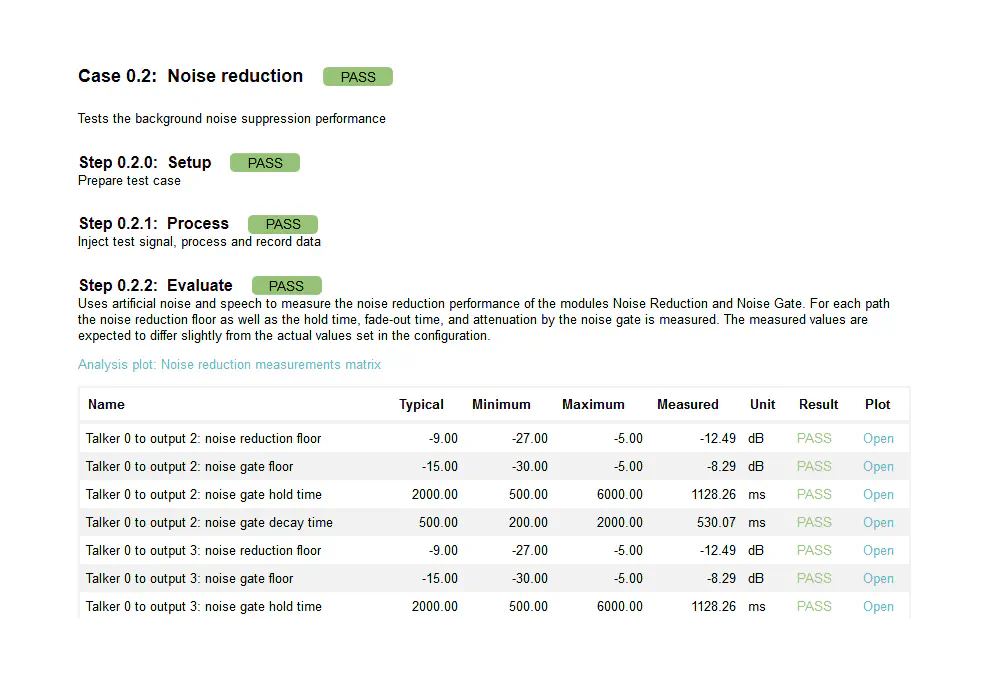Click the 'Step 0.2.1: Process' heading
Image resolution: width=1000 pixels, height=680 pixels.
(154, 224)
